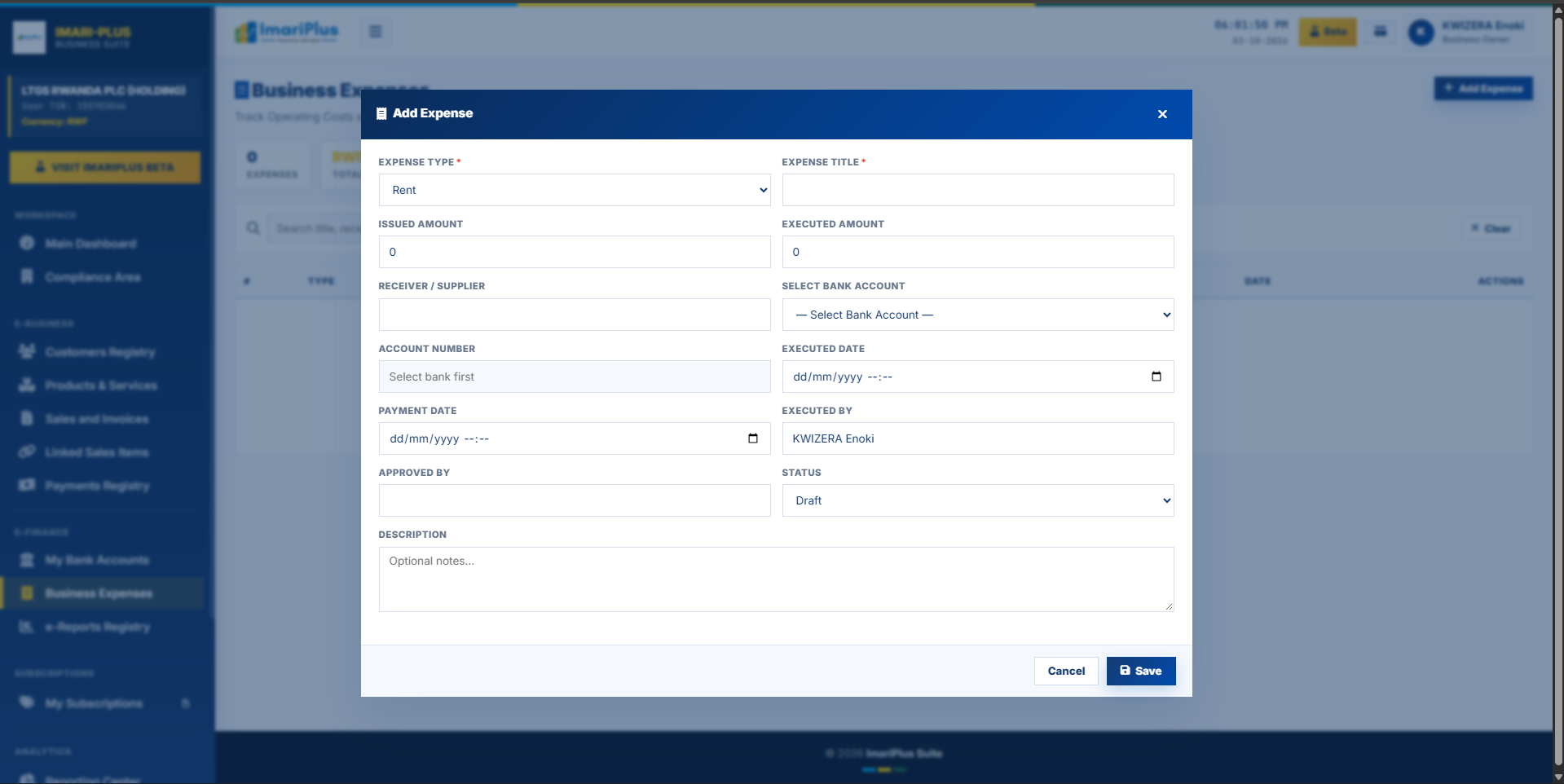Click the Business Expenses sidebar icon
Viewport: 1564px width, 784px height.
(27, 593)
